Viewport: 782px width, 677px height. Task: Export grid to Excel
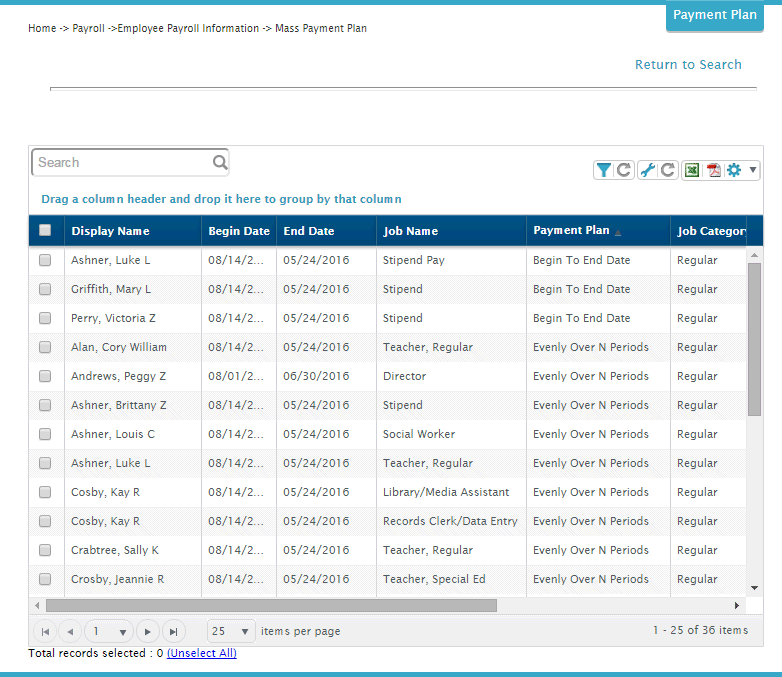691,170
